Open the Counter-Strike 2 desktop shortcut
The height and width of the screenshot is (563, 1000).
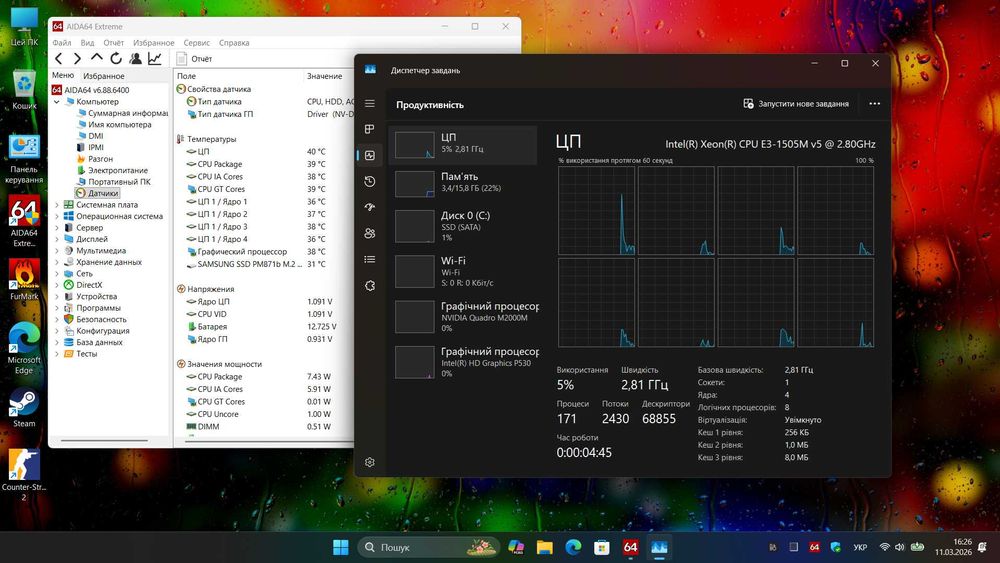(24, 475)
